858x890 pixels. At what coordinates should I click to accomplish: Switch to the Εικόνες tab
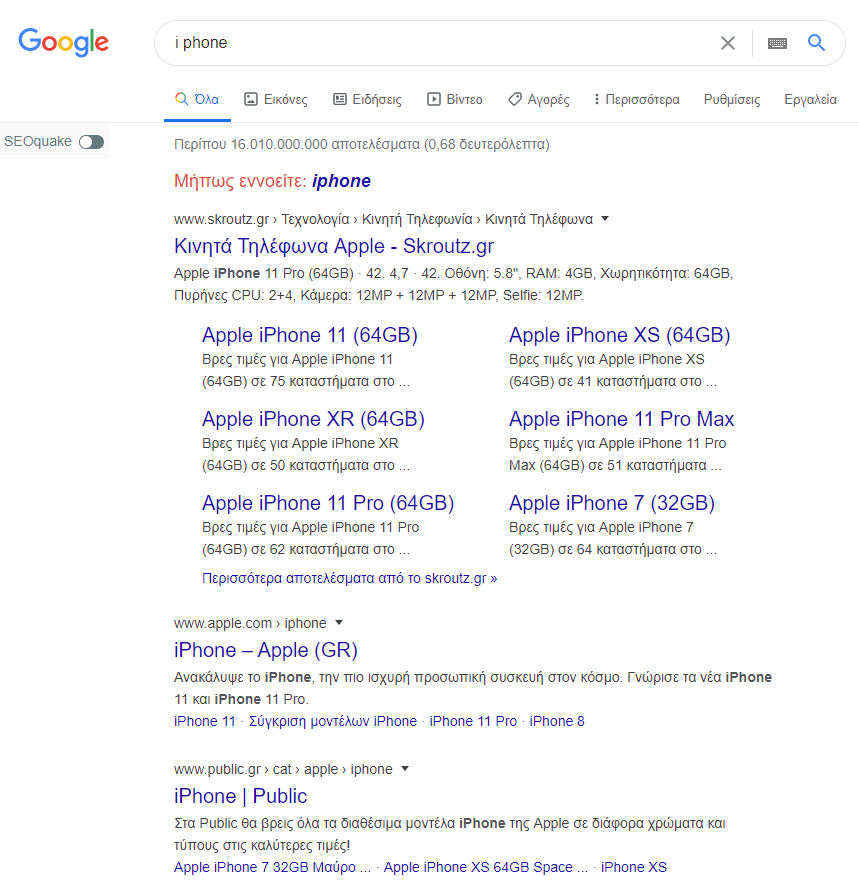[276, 99]
